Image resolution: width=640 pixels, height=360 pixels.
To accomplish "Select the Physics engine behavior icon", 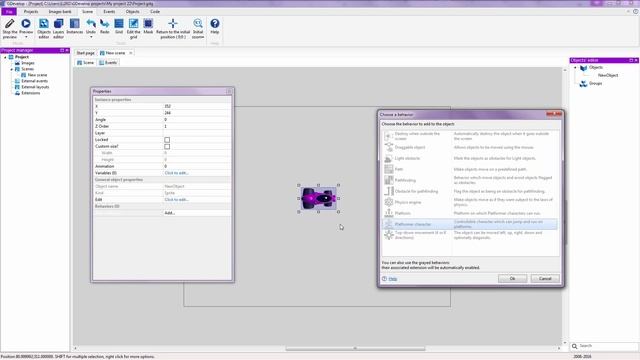I will [389, 202].
